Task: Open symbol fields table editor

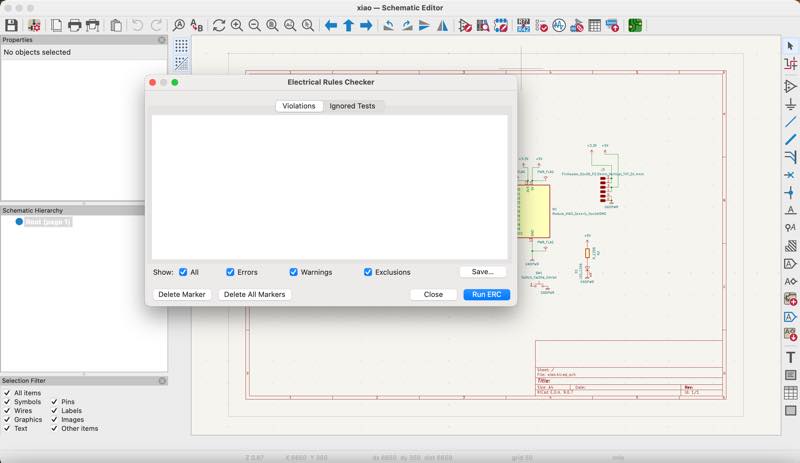Action: [x=594, y=25]
